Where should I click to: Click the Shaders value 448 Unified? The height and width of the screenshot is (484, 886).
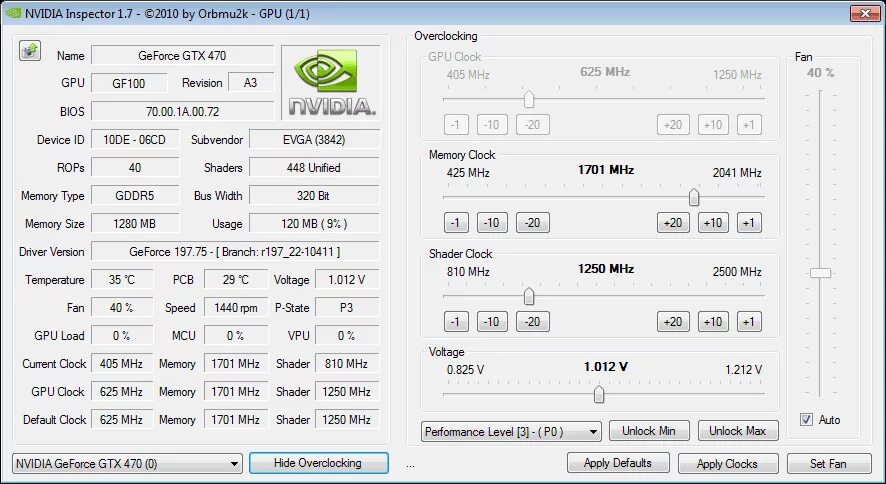(314, 168)
